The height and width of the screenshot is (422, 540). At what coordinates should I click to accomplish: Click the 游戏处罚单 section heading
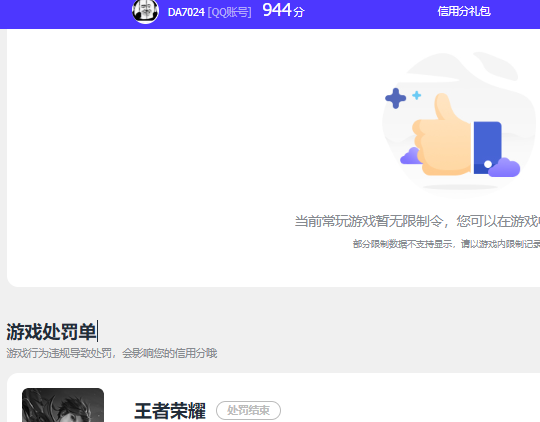(51, 332)
